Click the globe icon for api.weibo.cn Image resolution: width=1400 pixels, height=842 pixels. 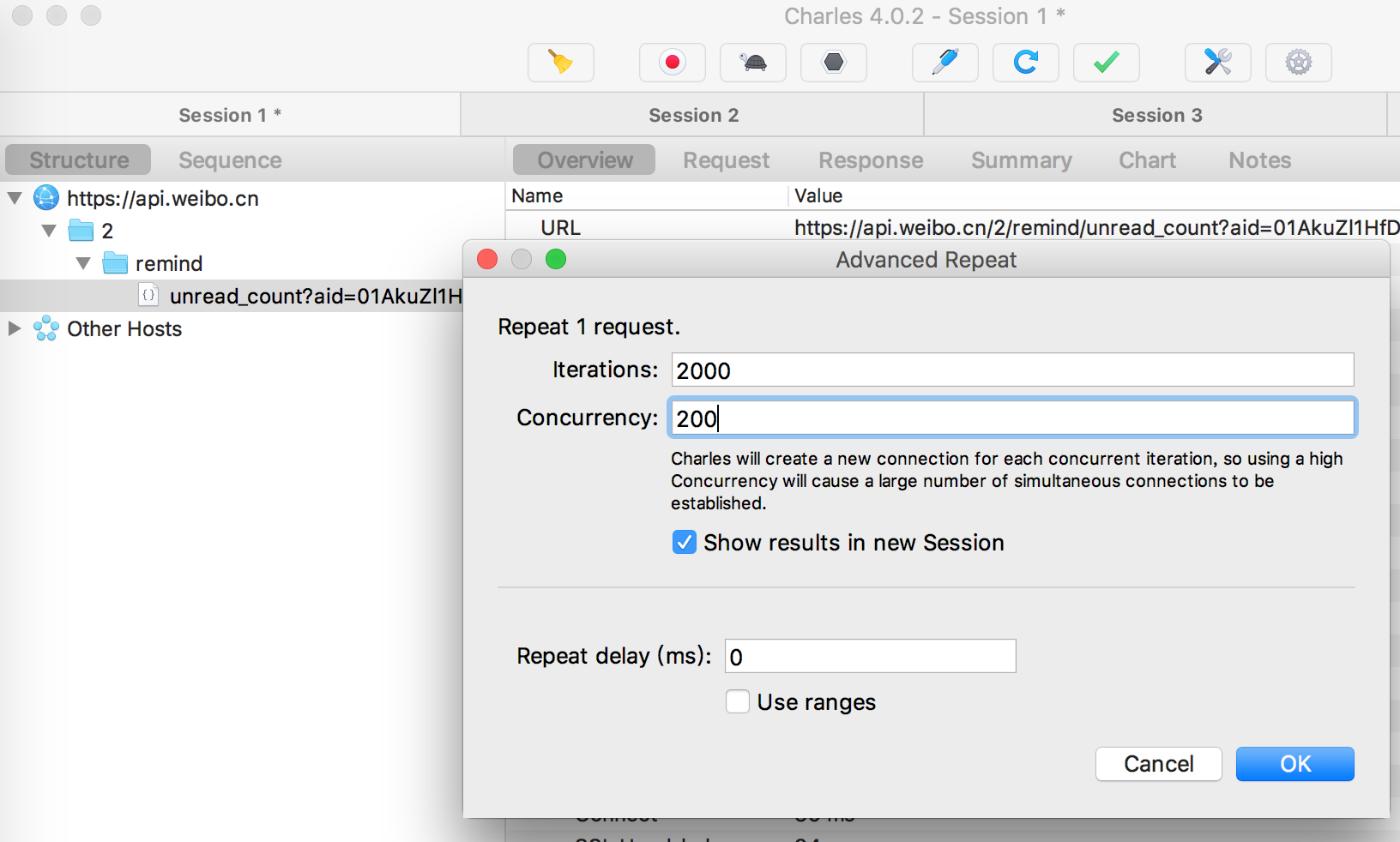pos(46,198)
